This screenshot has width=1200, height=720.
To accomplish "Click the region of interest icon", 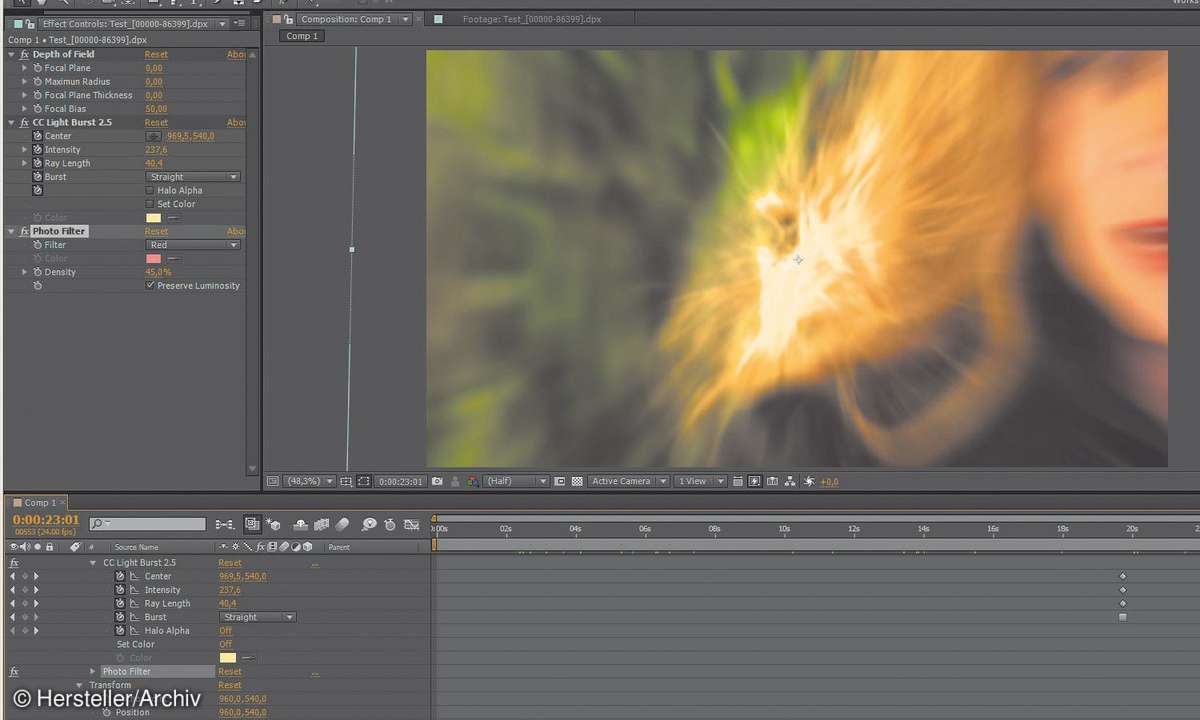I will (559, 481).
